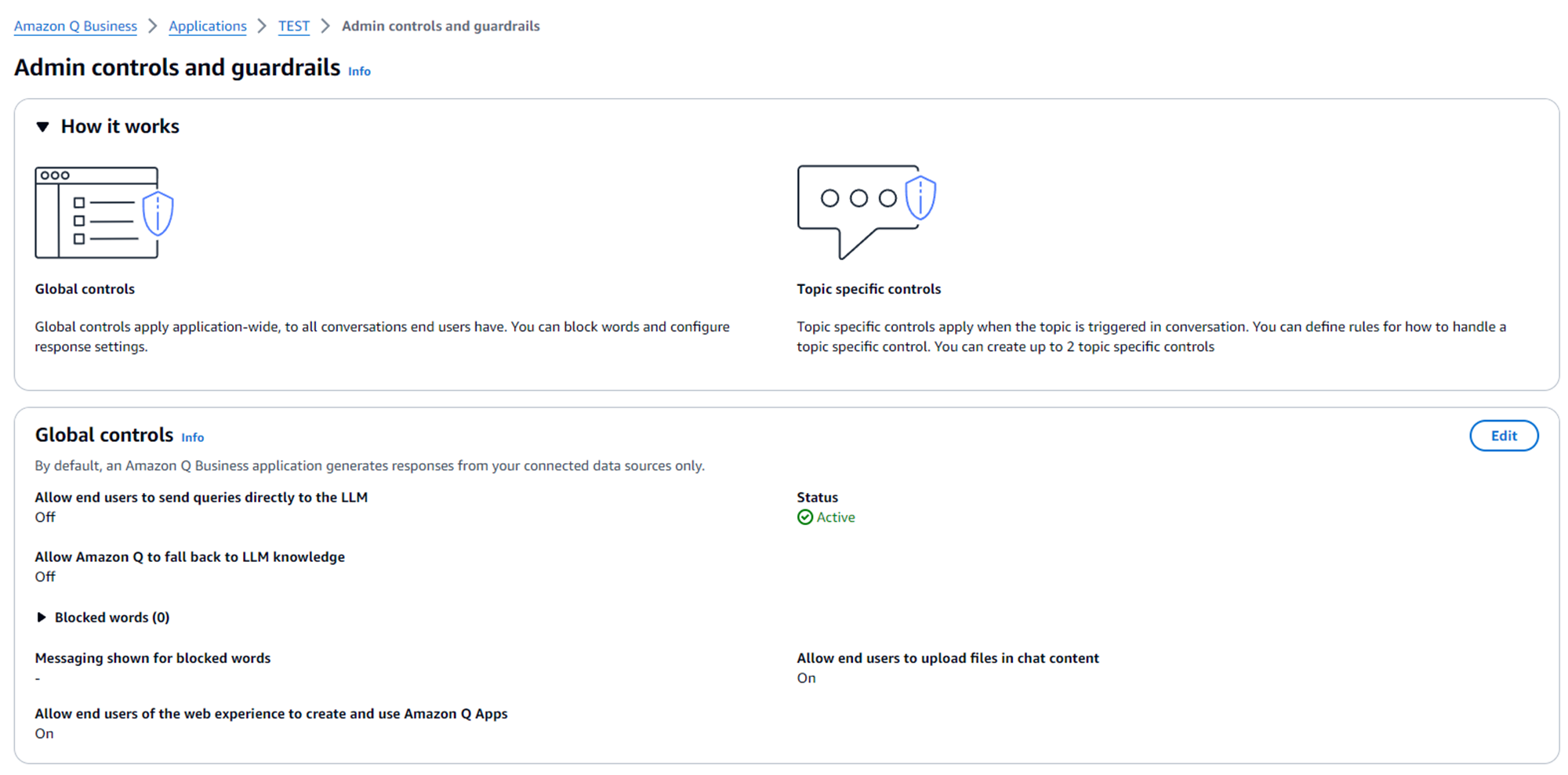This screenshot has width=1568, height=775.
Task: Expand the Blocked words (0) list
Action: pyautogui.click(x=42, y=617)
